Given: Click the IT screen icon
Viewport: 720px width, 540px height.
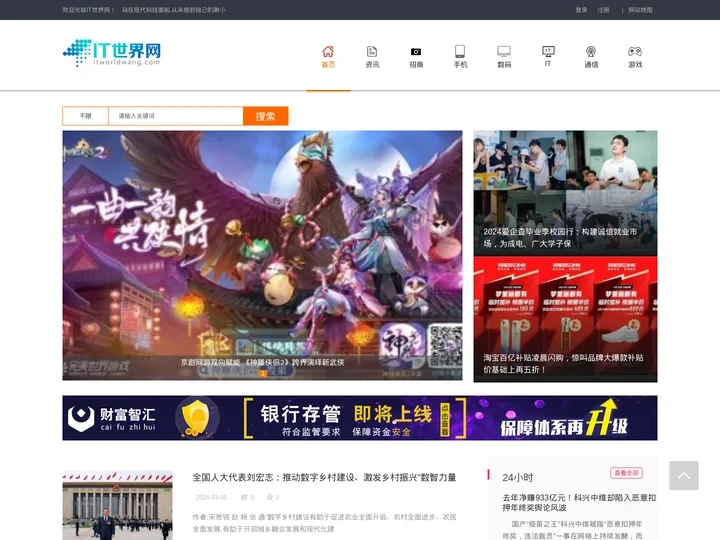Looking at the screenshot, I should tap(548, 51).
